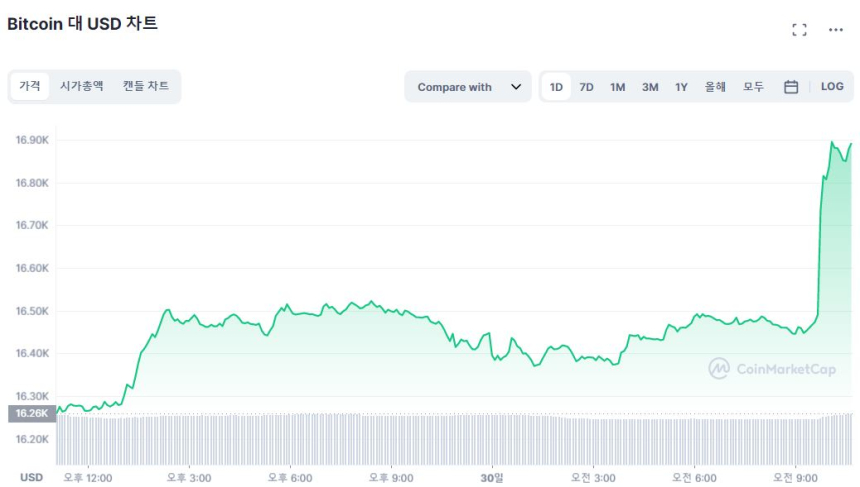The image size is (860, 487).
Task: Show 모두 all-time price data
Action: tap(753, 87)
